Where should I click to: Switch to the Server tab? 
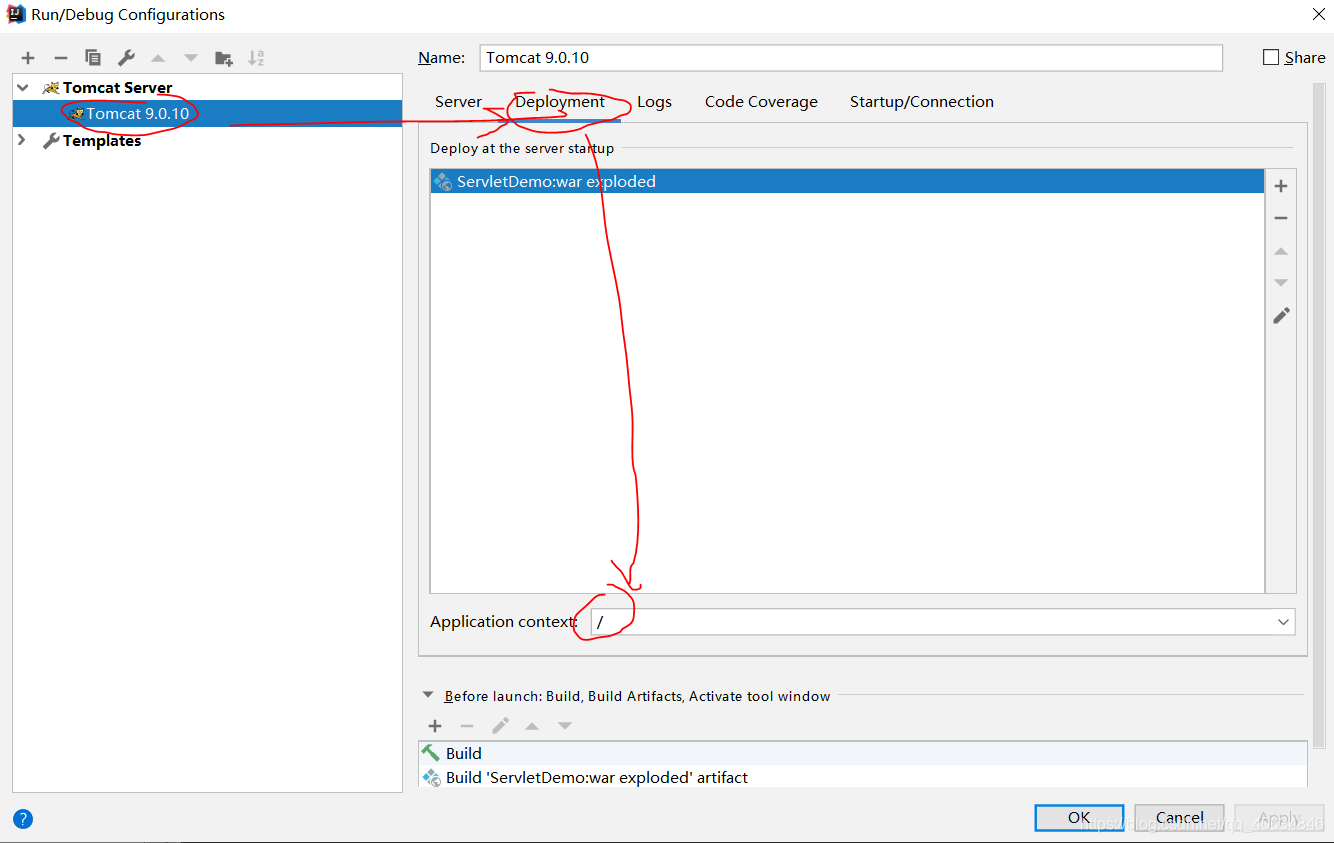click(458, 102)
